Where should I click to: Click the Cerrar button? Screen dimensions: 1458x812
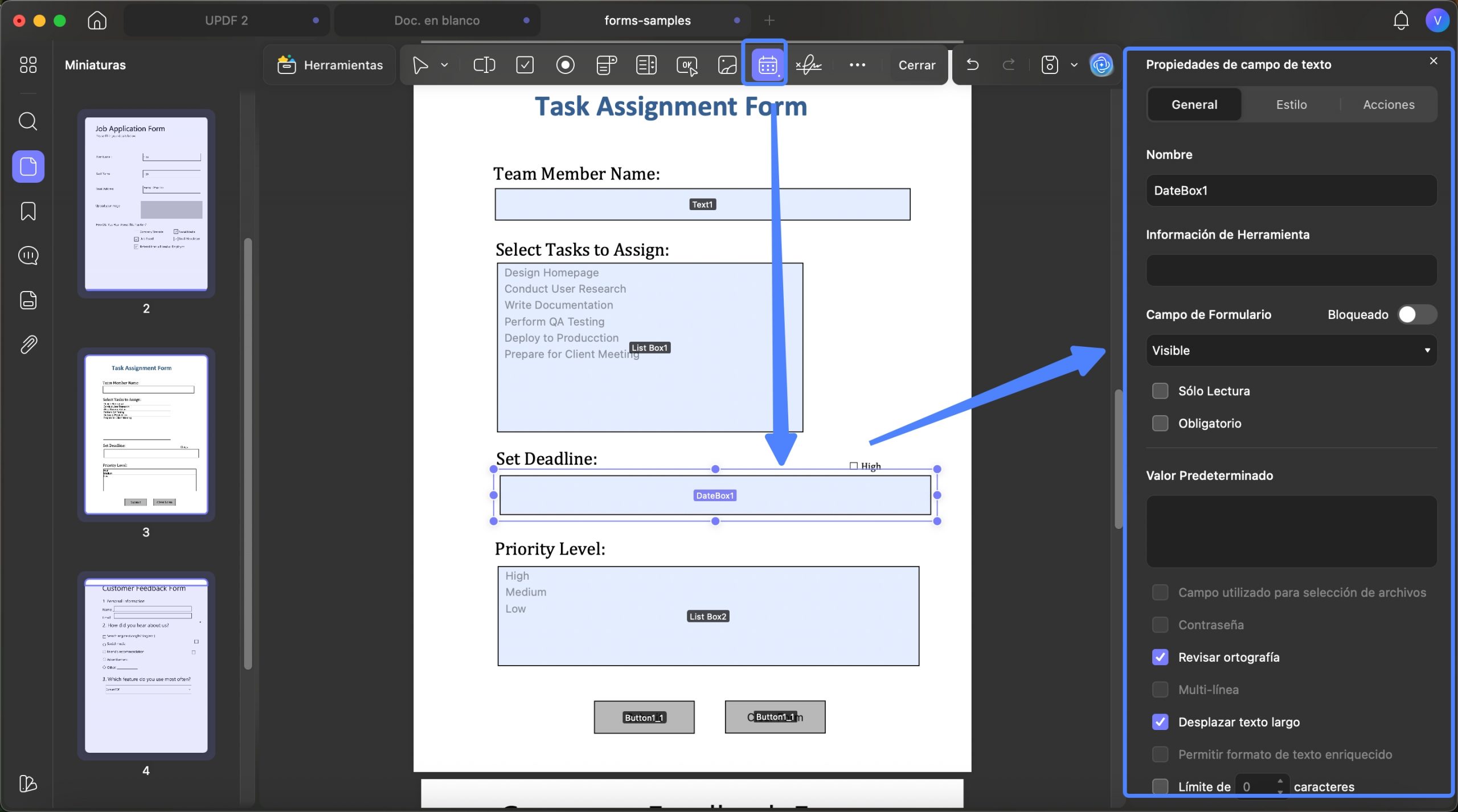(x=916, y=65)
